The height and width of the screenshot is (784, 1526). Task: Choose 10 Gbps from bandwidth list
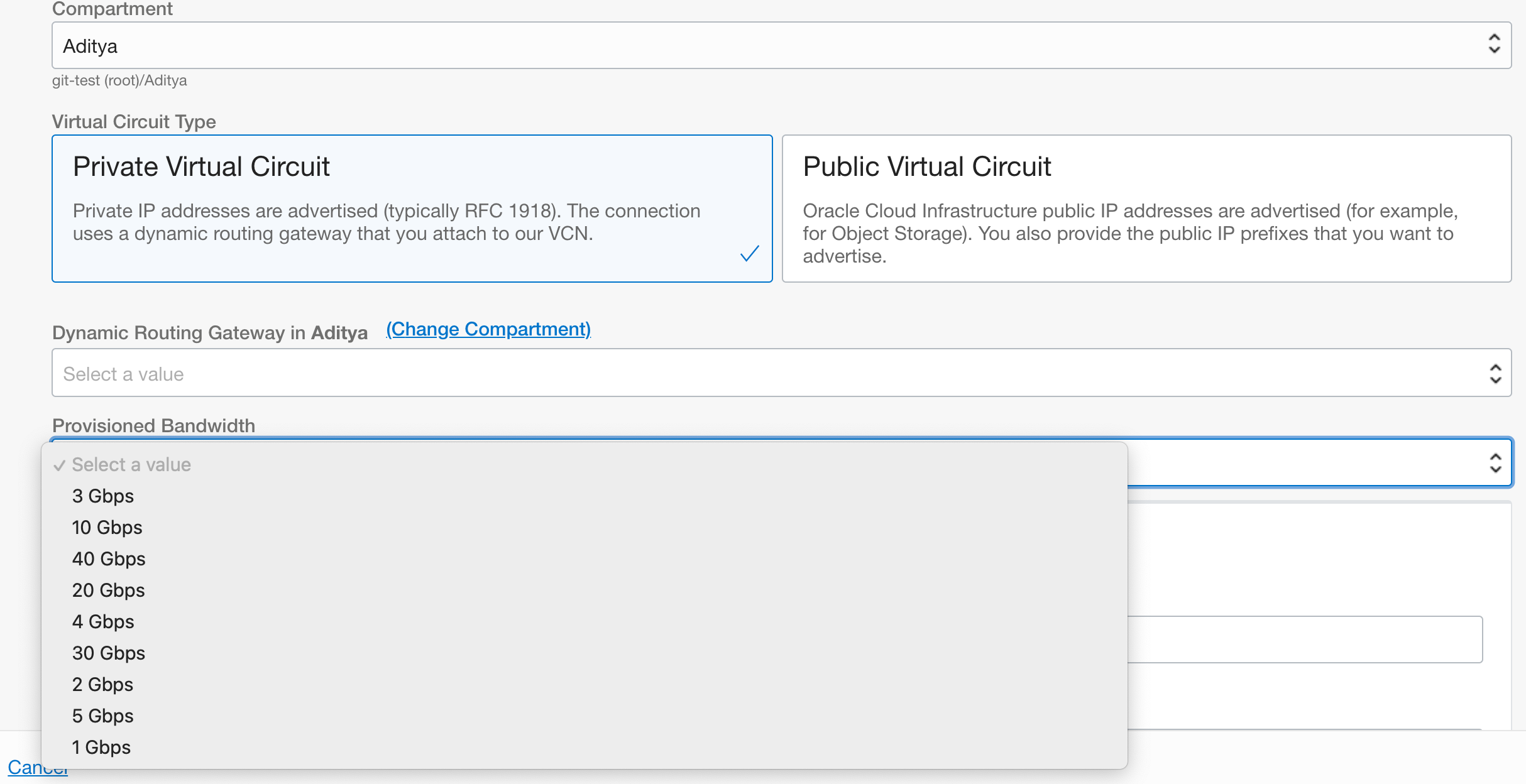coord(107,528)
